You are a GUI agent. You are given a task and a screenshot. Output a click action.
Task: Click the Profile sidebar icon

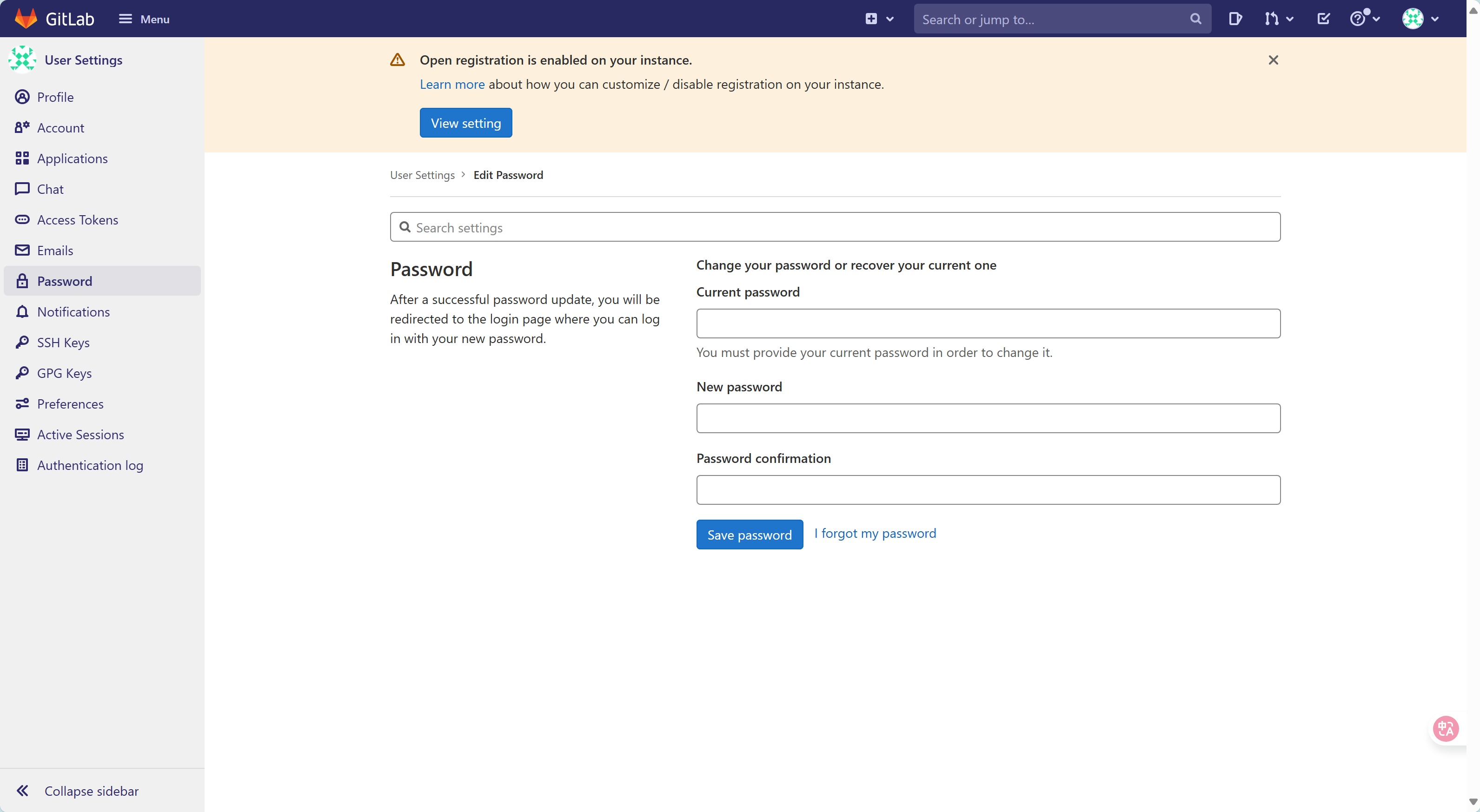[22, 97]
